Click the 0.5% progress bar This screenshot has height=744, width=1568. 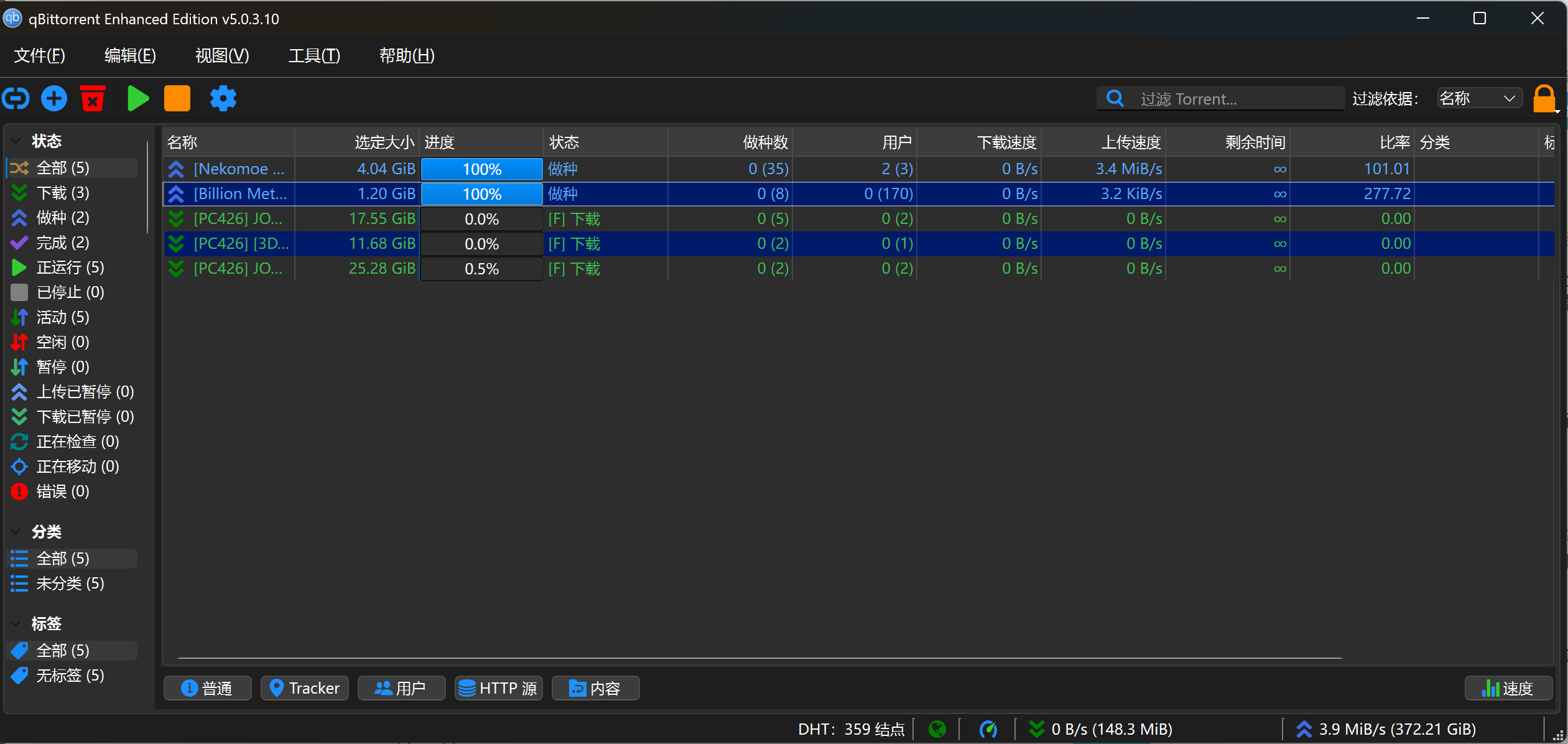point(481,269)
